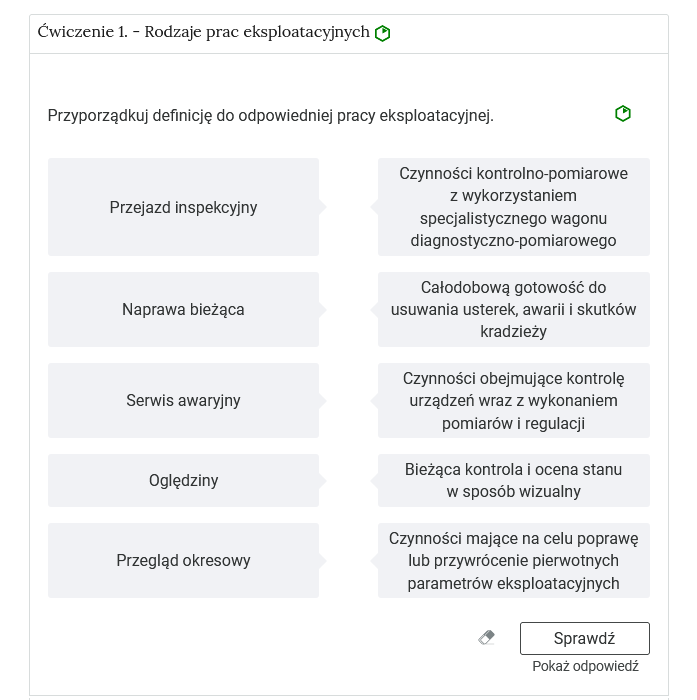
Task: Click the green hexagon icon next to the instruction
Action: pyautogui.click(x=623, y=114)
